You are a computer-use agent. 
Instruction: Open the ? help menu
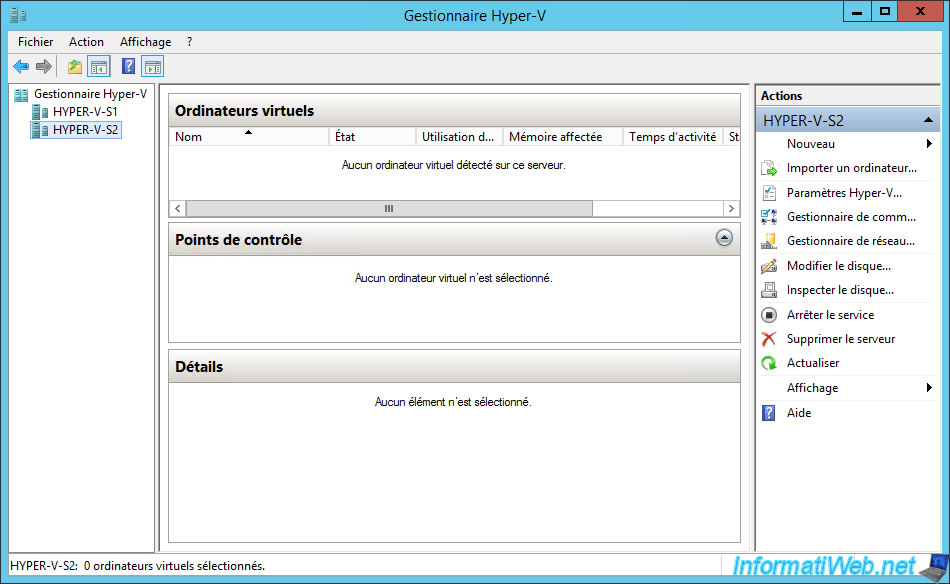click(190, 42)
